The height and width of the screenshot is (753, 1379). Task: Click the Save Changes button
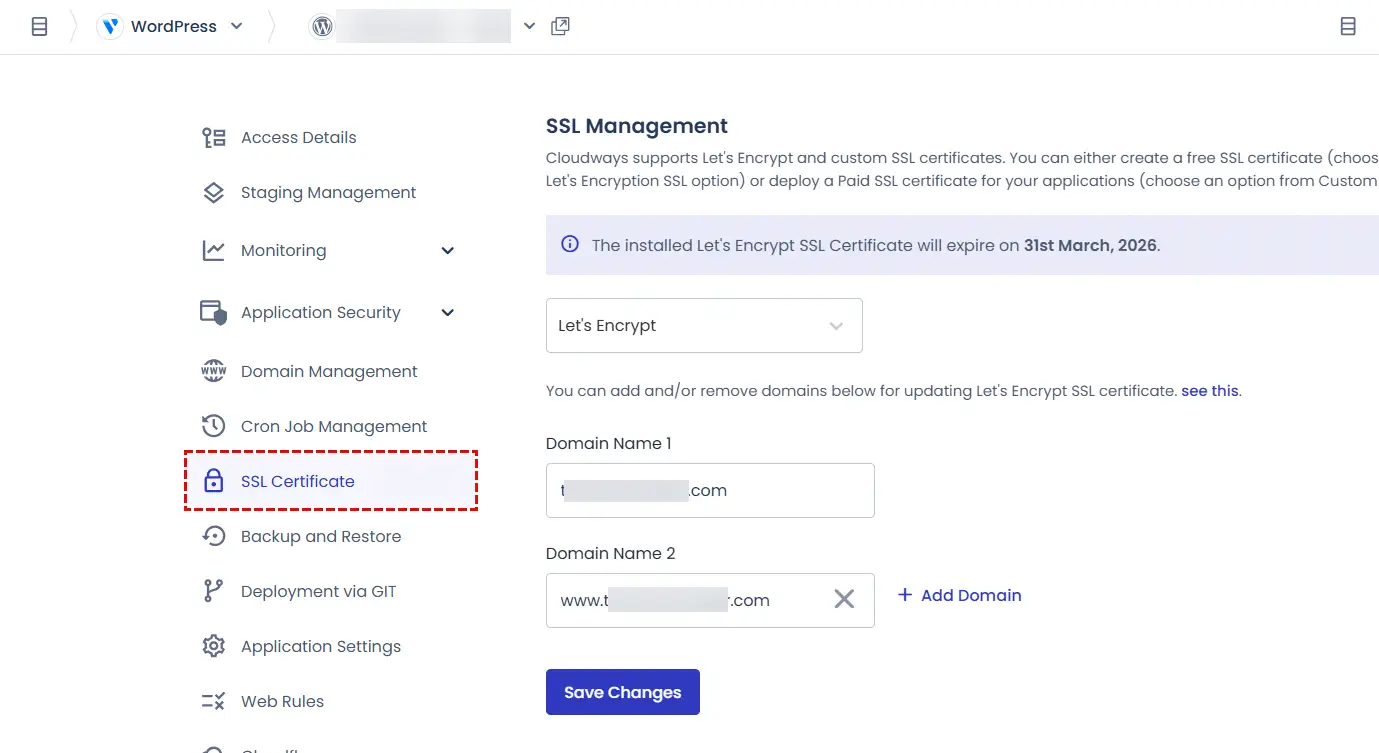pyautogui.click(x=622, y=692)
